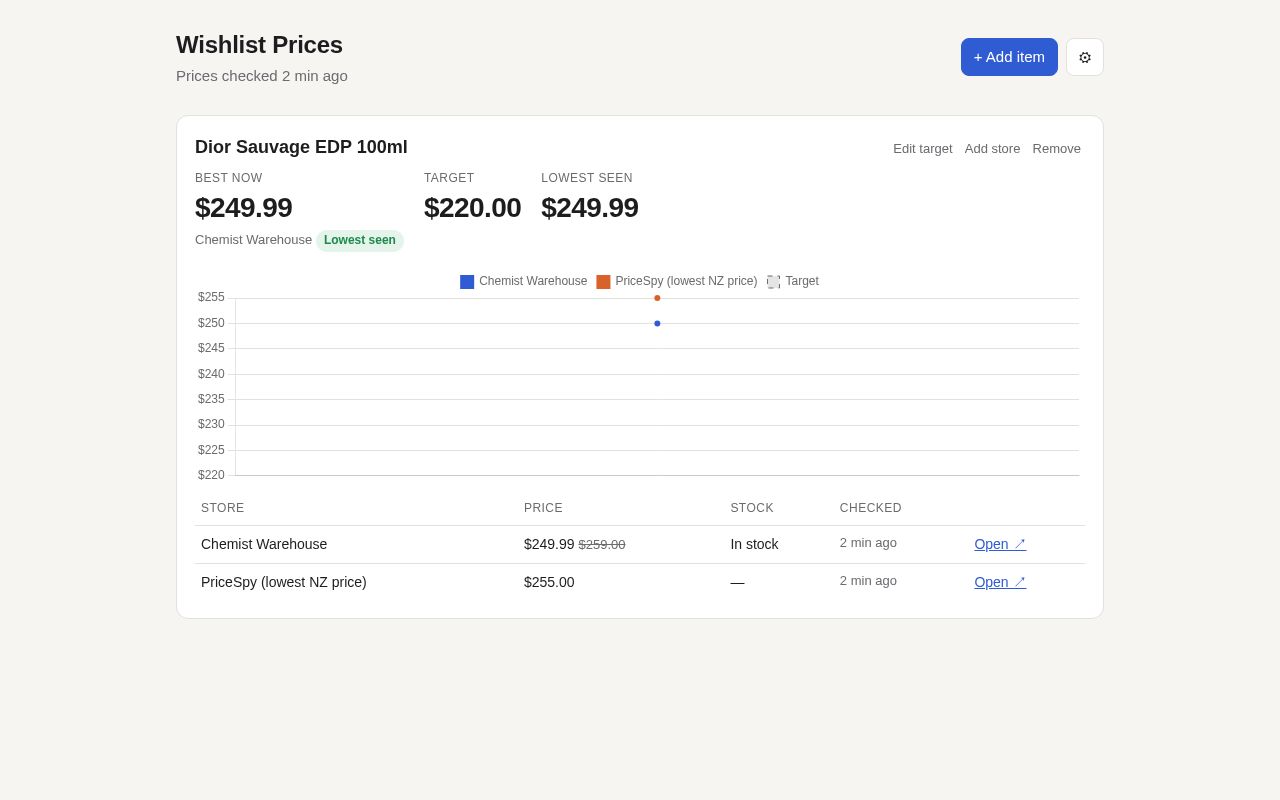The height and width of the screenshot is (800, 1280).
Task: Click the $220 y-axis label
Action: [211, 475]
